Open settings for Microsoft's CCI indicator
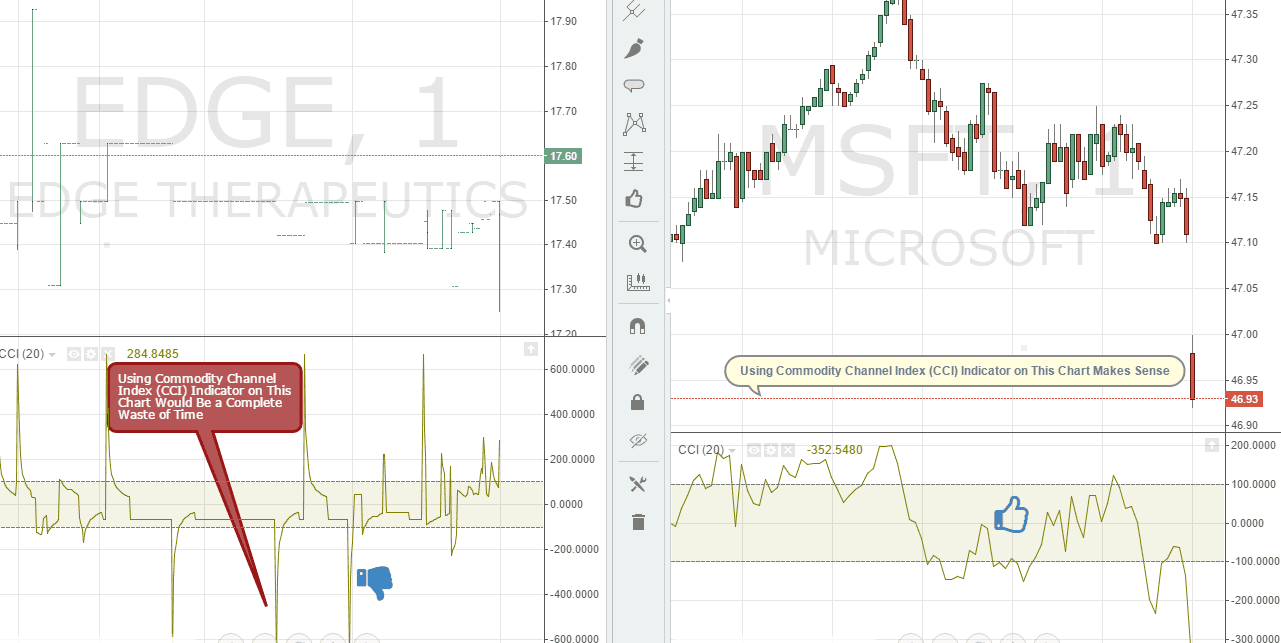Screen dimensions: 1281x643 click(769, 450)
